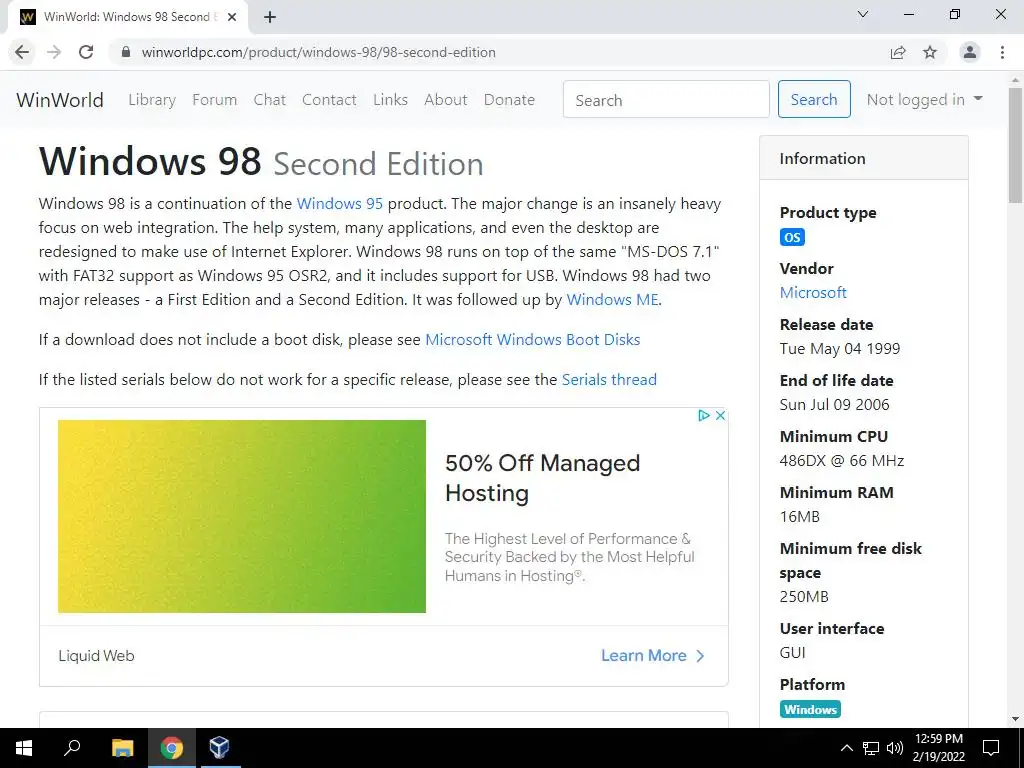The width and height of the screenshot is (1024, 768).
Task: Go to the WinWorld home brand link
Action: tap(60, 100)
